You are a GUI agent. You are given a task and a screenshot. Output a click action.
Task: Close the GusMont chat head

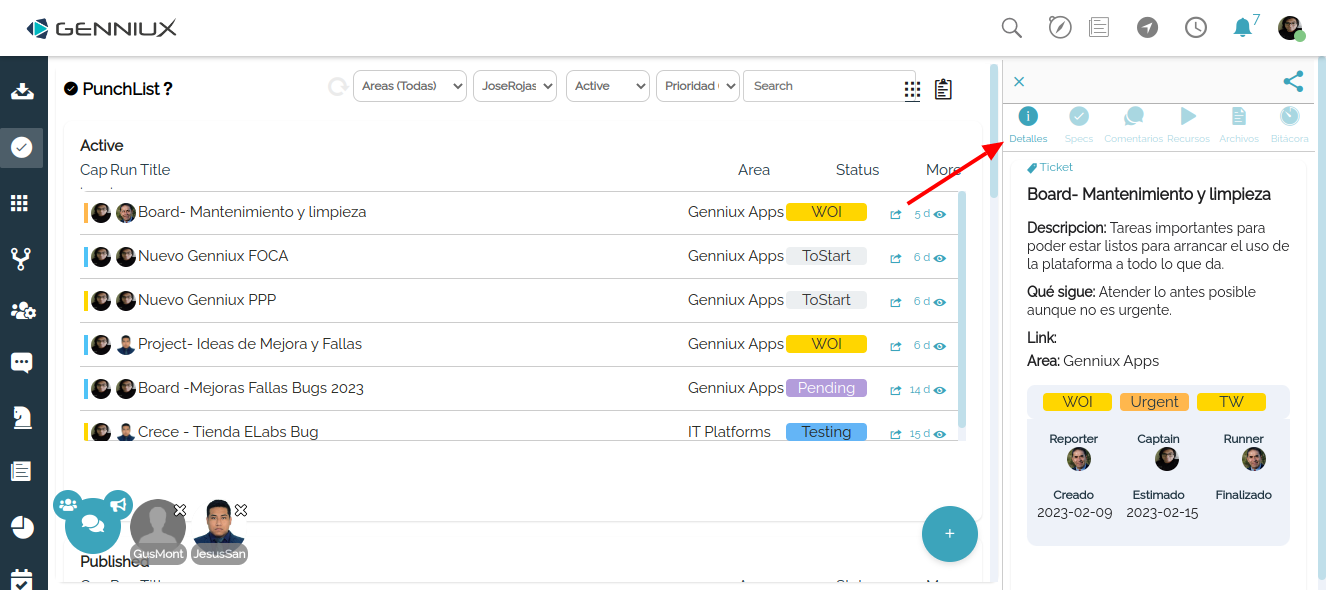(180, 510)
